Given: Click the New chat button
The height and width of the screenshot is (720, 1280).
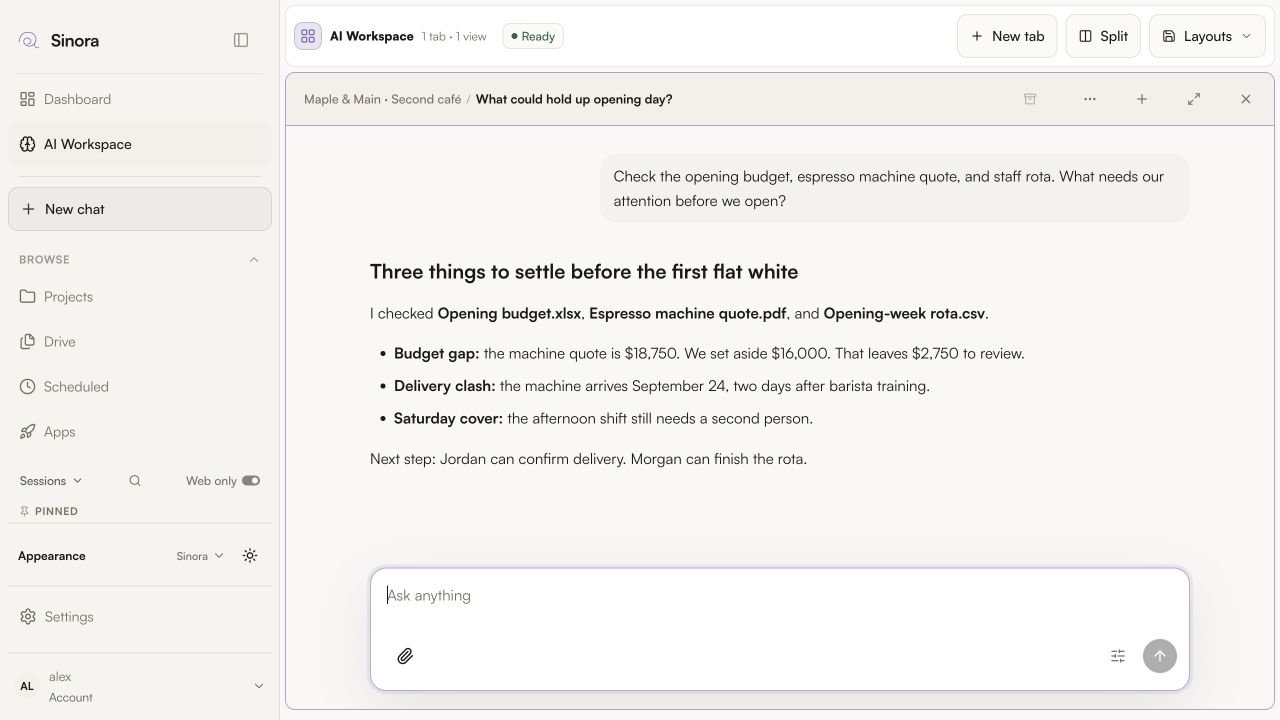Looking at the screenshot, I should [x=140, y=209].
